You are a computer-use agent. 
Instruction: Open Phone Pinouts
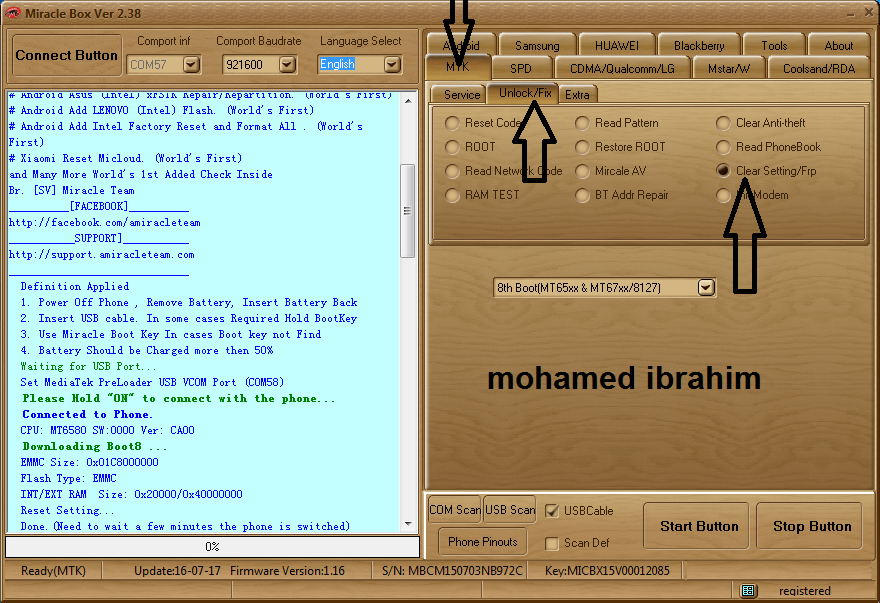click(483, 542)
